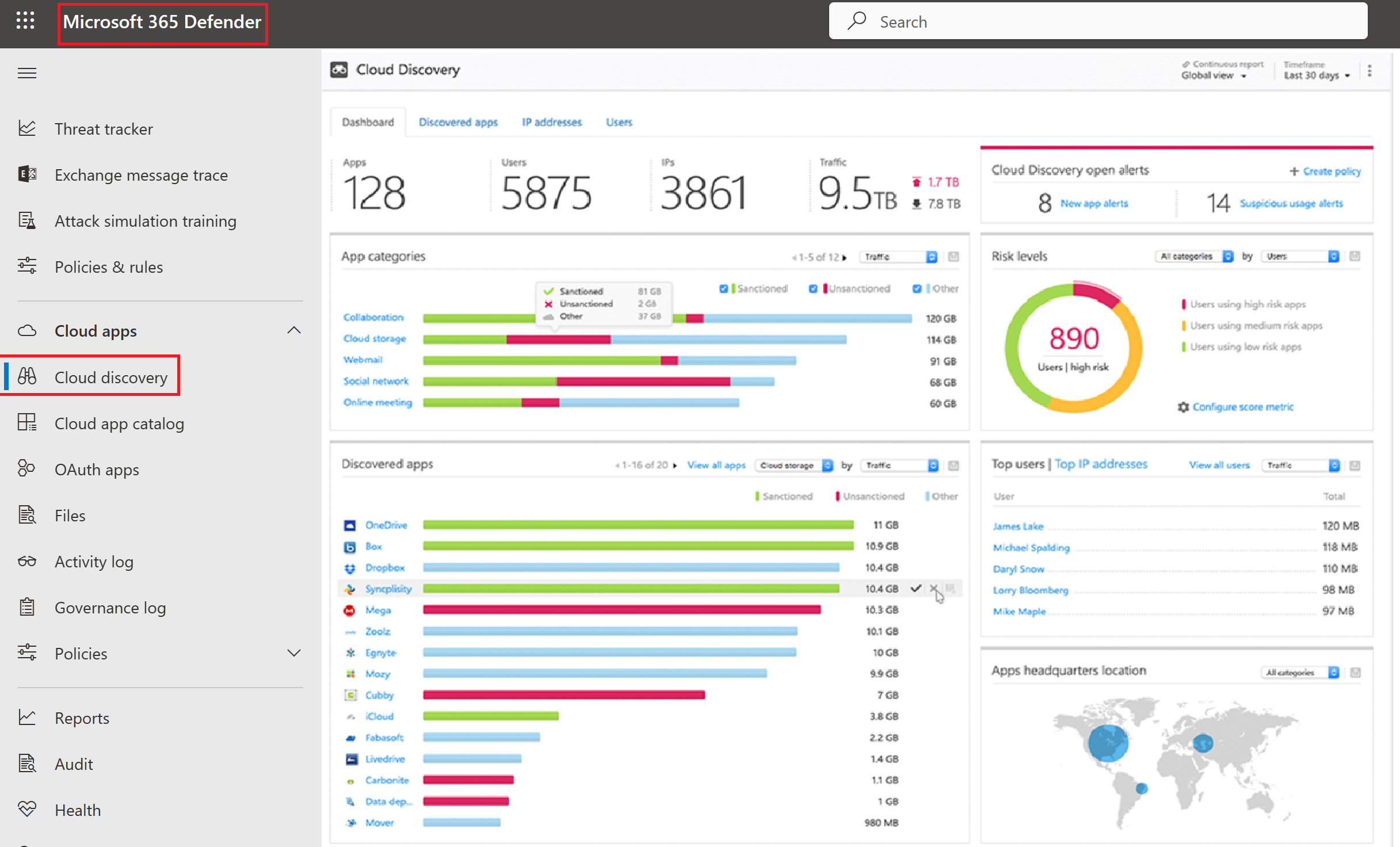The width and height of the screenshot is (1400, 847).
Task: Open Governance log in the sidebar
Action: click(x=110, y=608)
